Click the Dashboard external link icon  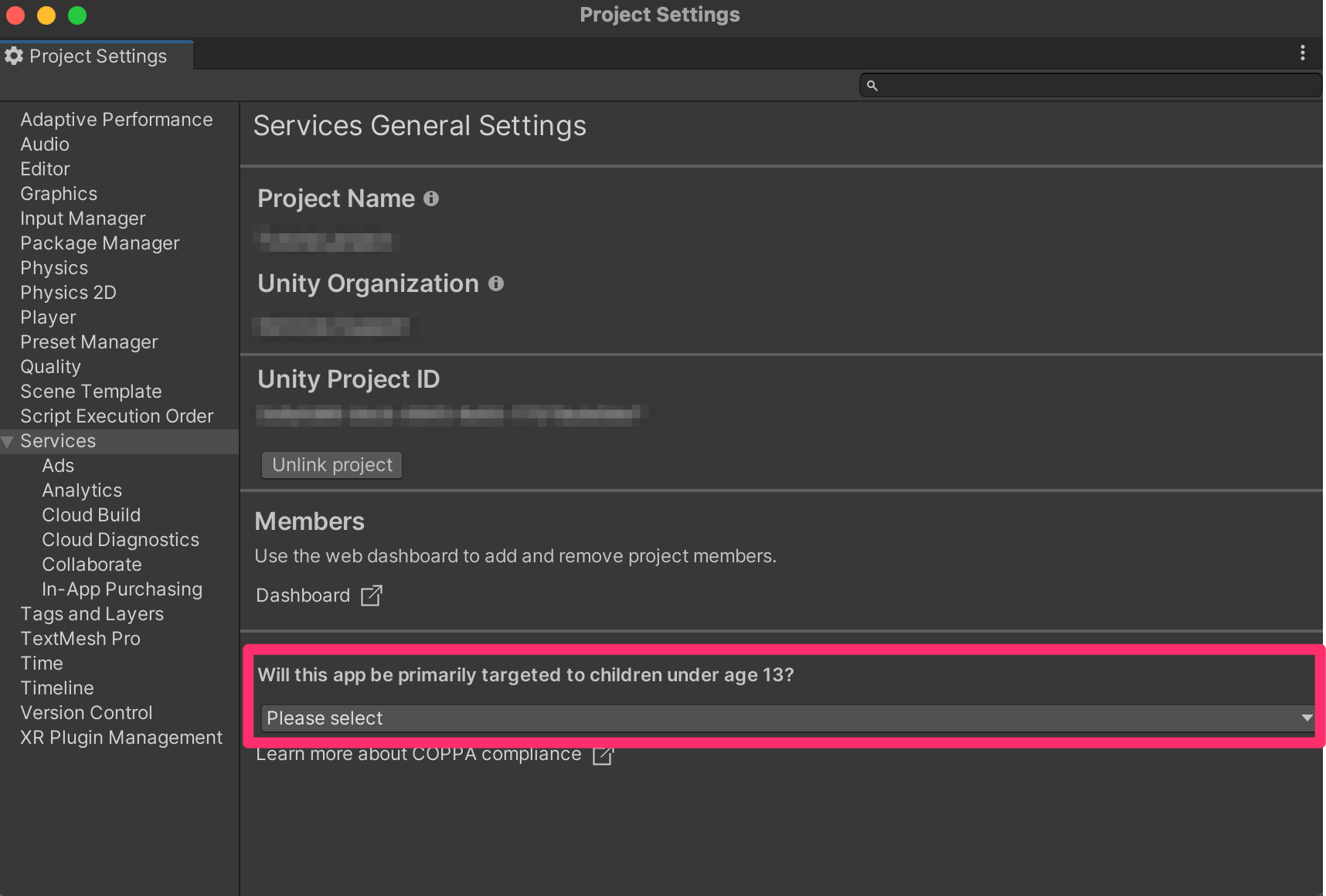pos(372,596)
